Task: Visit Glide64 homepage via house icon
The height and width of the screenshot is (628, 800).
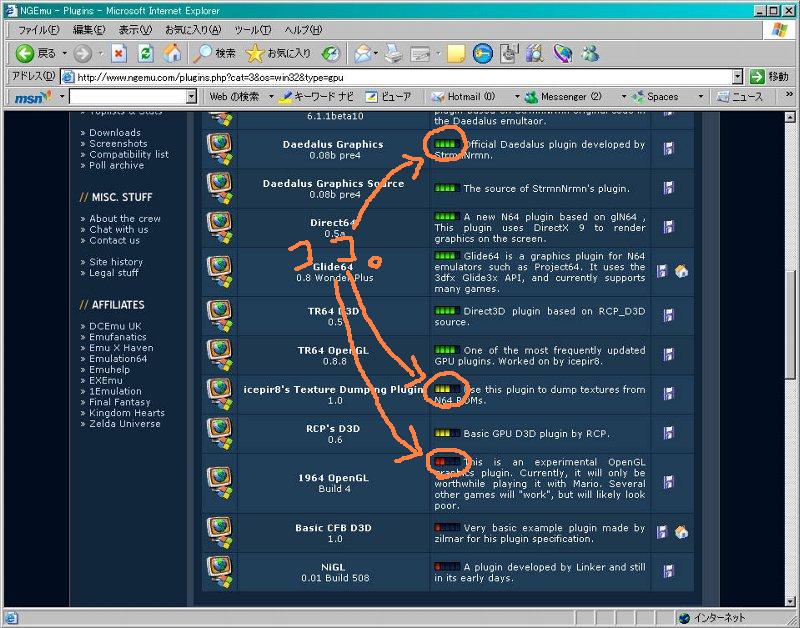Action: click(681, 271)
